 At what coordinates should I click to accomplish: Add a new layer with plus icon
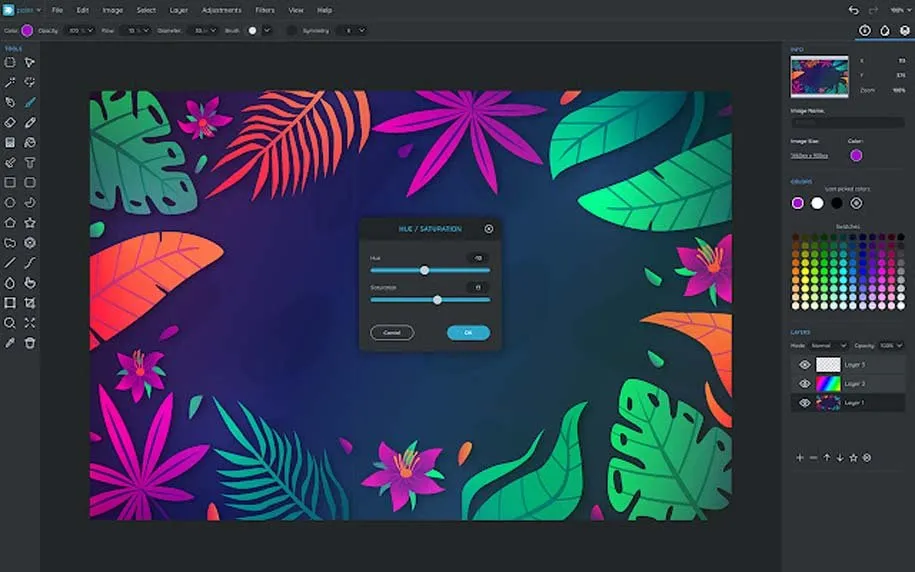click(x=799, y=457)
